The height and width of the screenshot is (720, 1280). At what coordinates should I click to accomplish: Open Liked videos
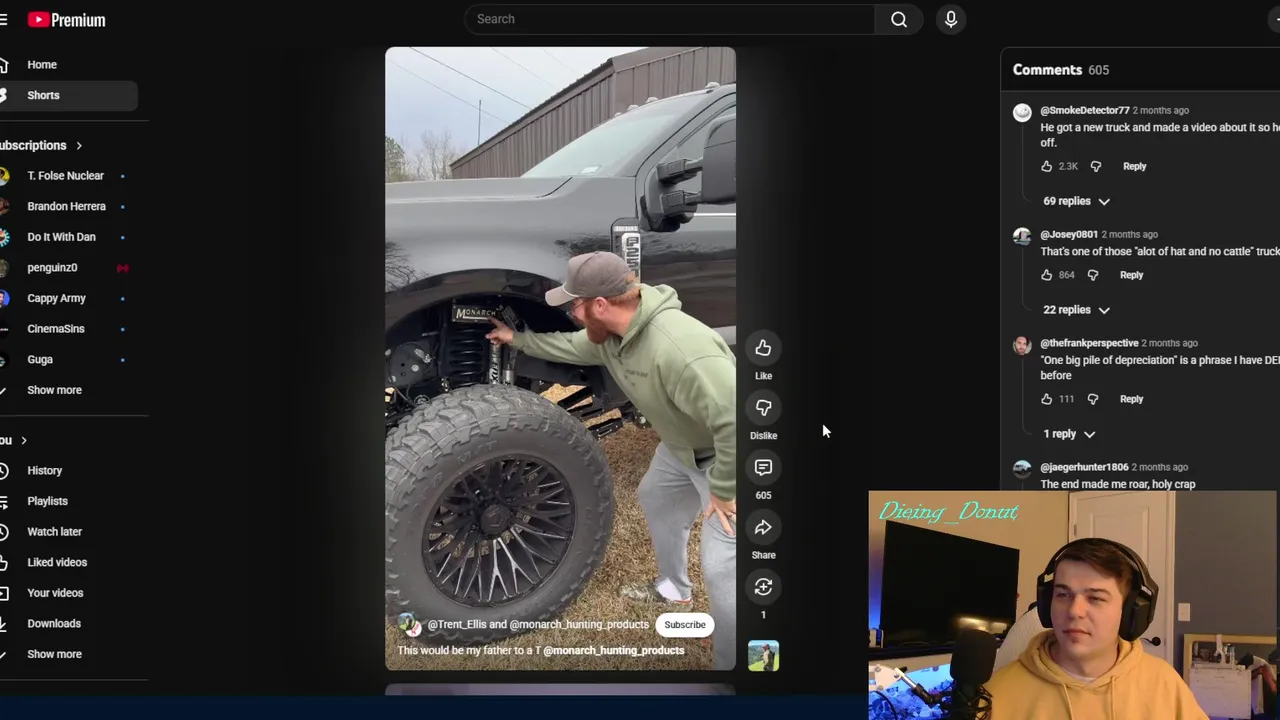57,562
